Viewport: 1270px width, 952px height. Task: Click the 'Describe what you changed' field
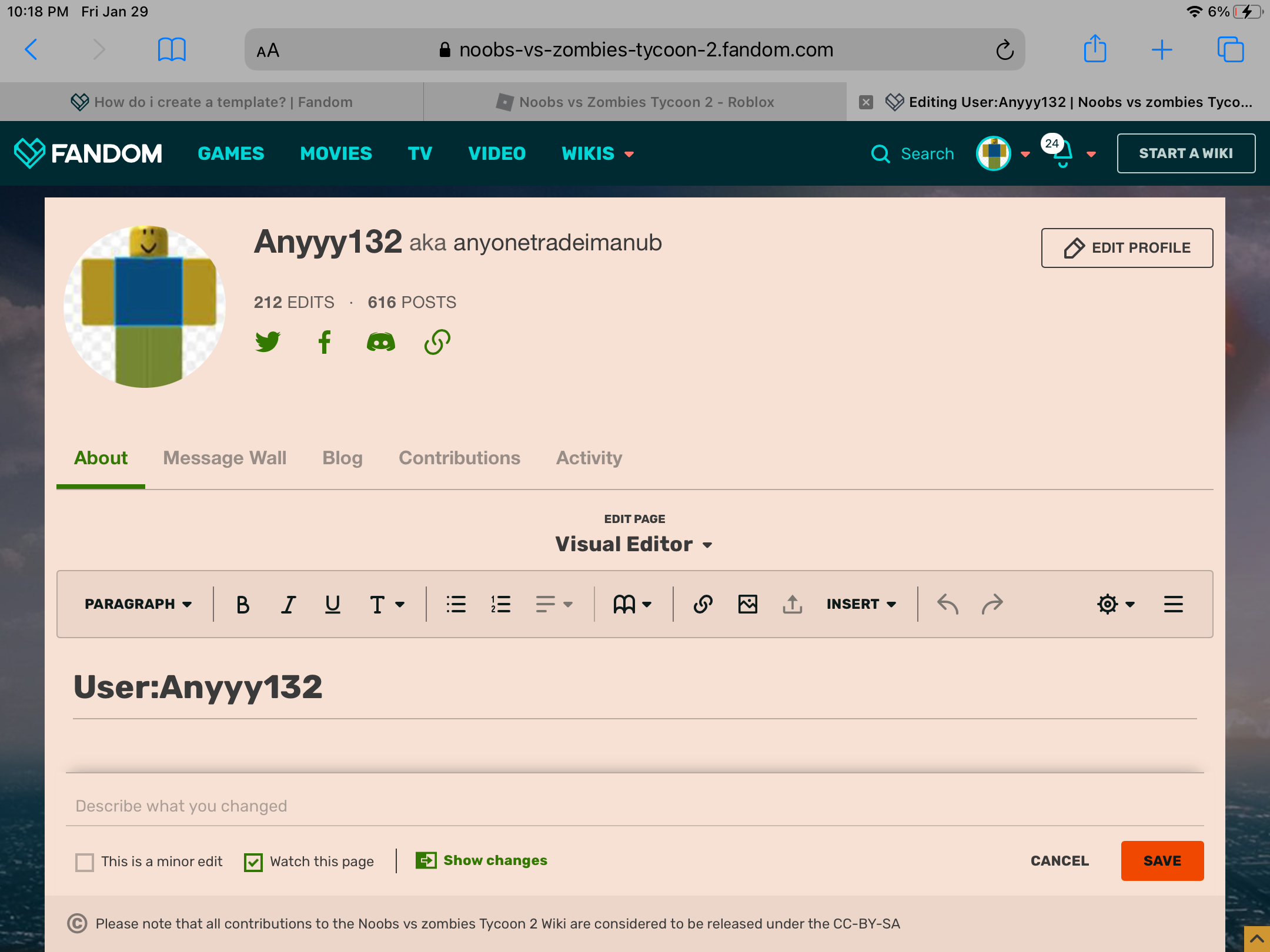634,806
